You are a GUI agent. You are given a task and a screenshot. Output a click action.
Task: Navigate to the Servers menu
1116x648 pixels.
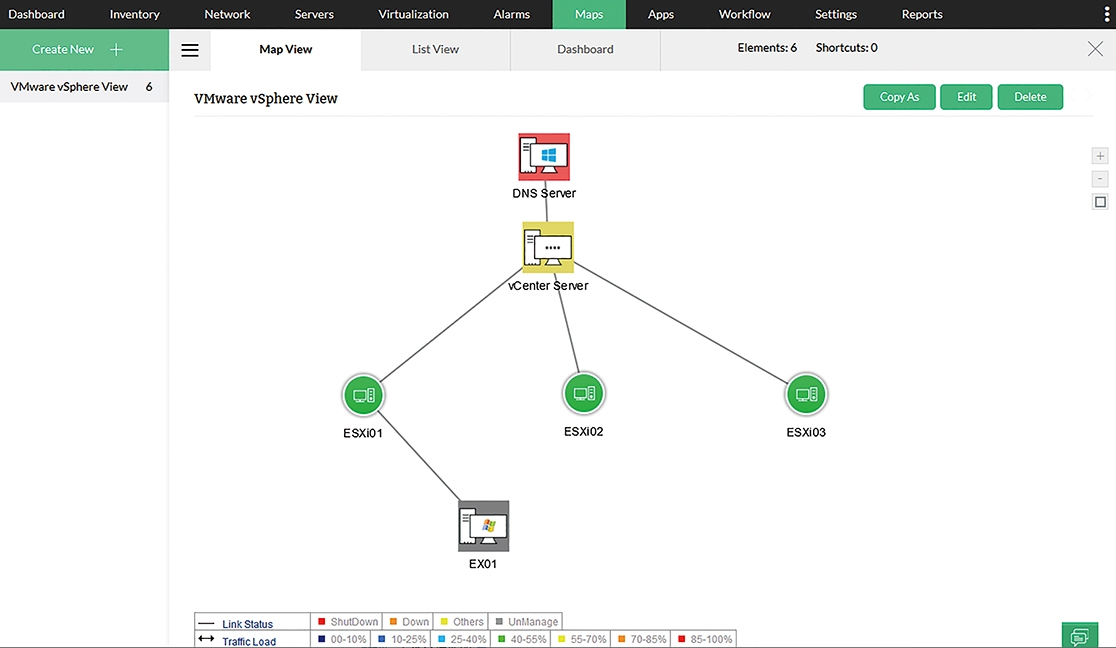(314, 14)
